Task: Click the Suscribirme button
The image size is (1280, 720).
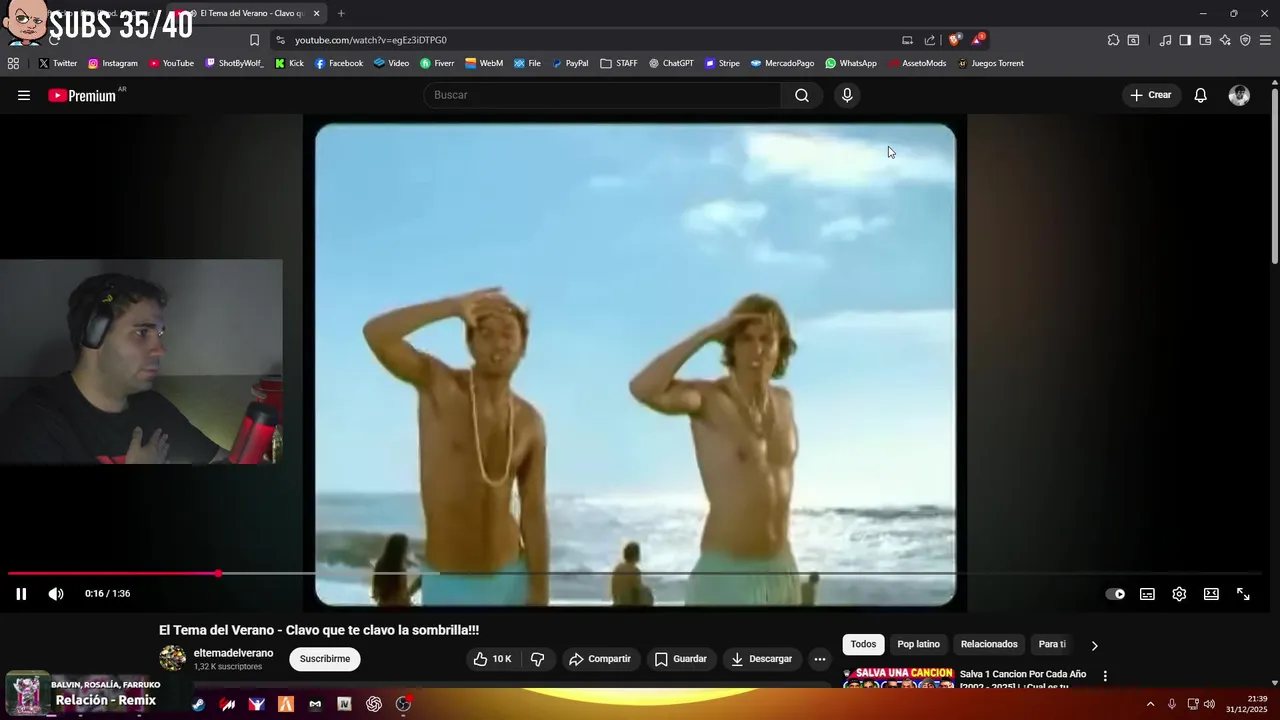Action: click(x=325, y=659)
